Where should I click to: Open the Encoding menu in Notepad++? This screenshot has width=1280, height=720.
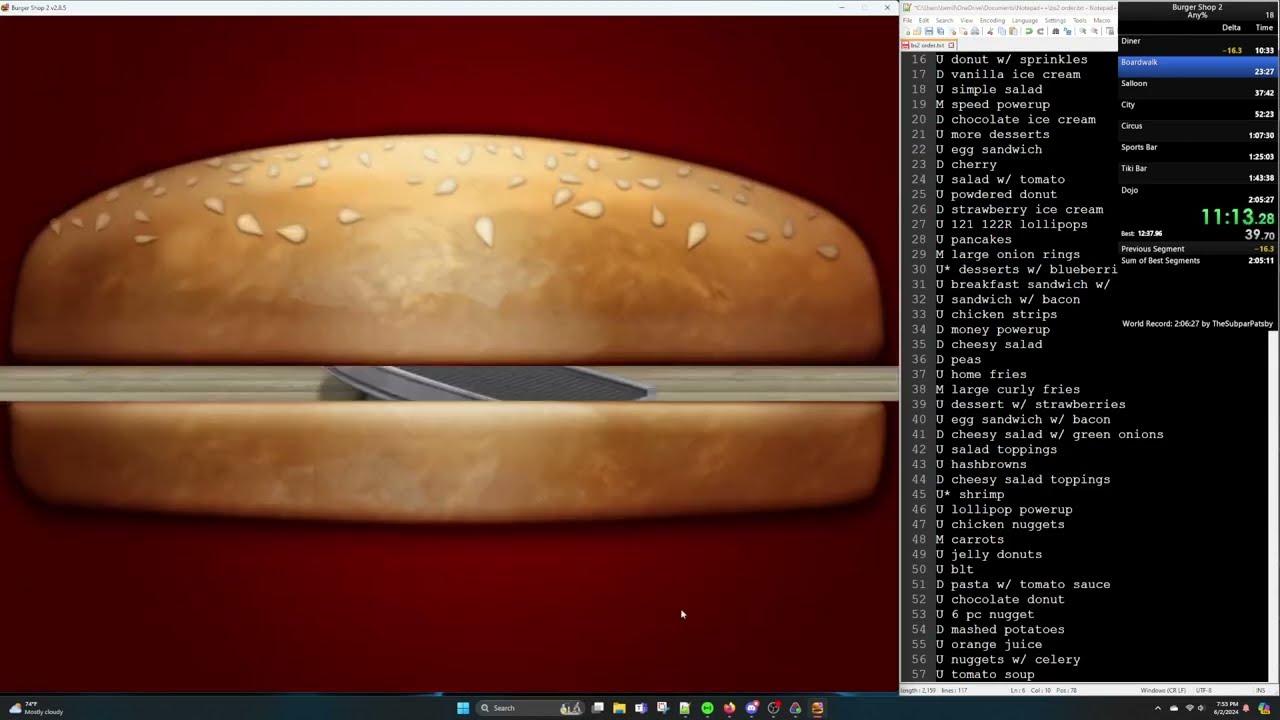coord(992,21)
